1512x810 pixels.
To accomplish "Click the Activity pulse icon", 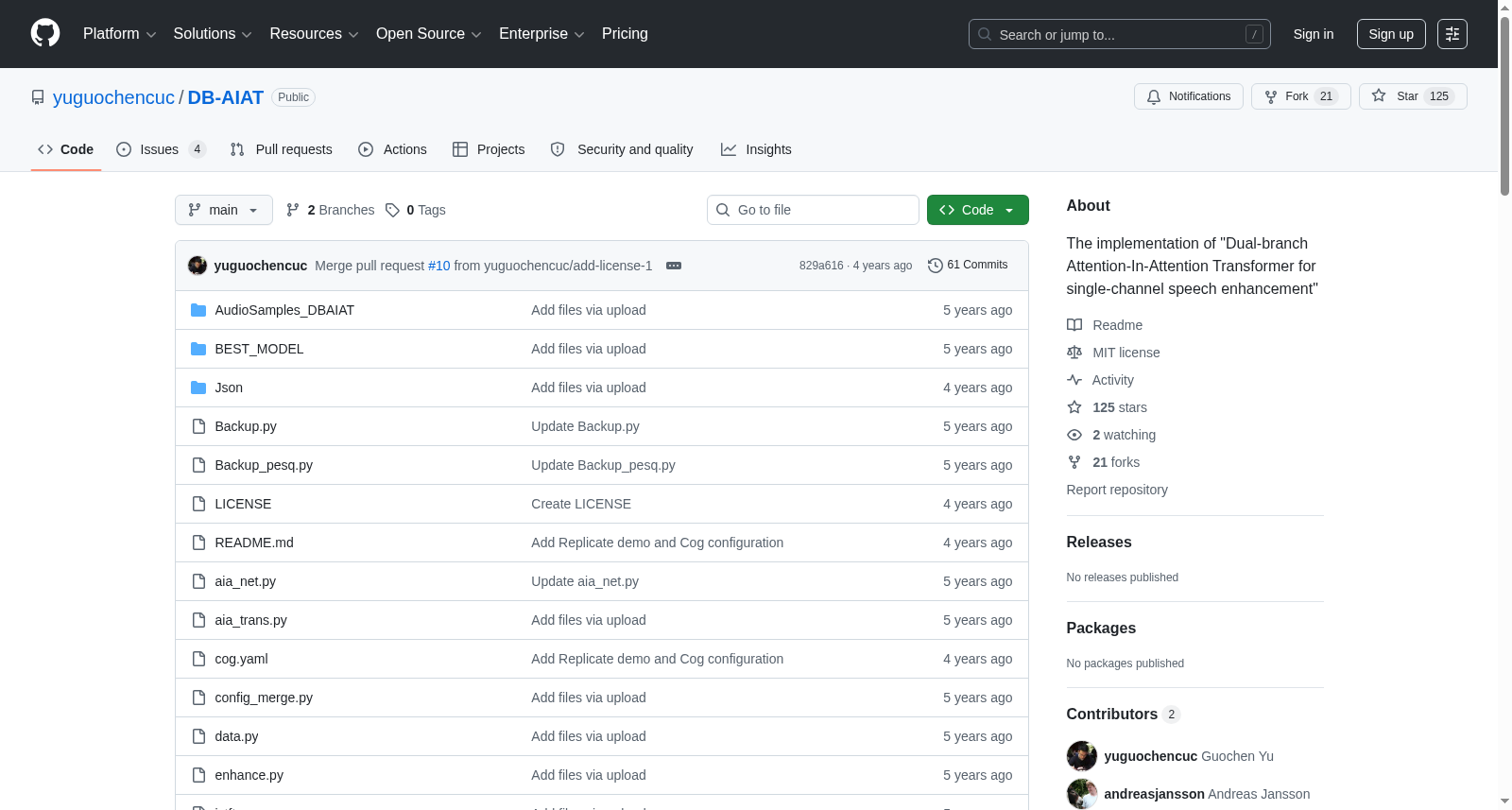I will (x=1074, y=380).
